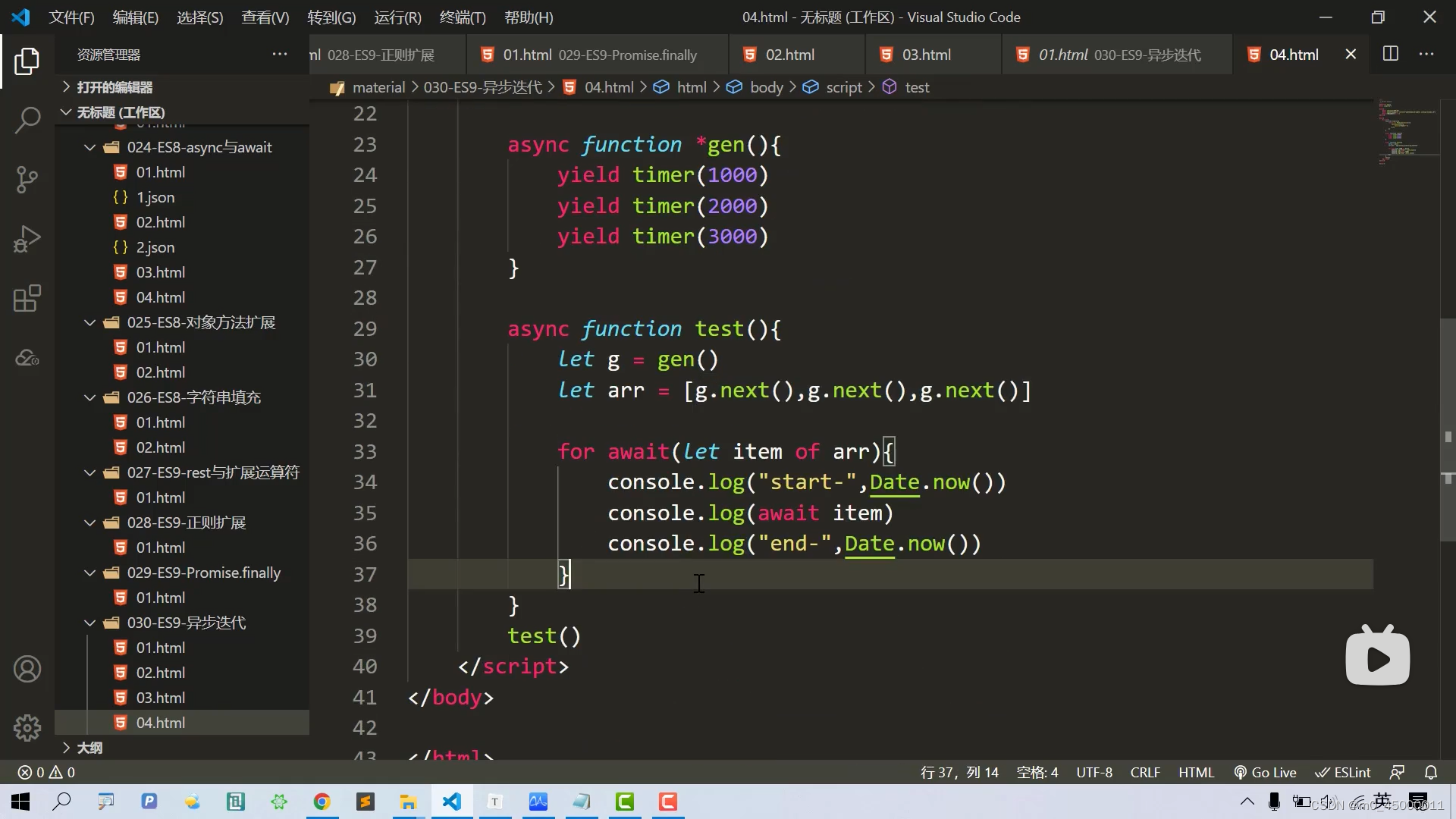Click the CRLF line ending button
Screen dimensions: 1456x819
click(x=1145, y=772)
